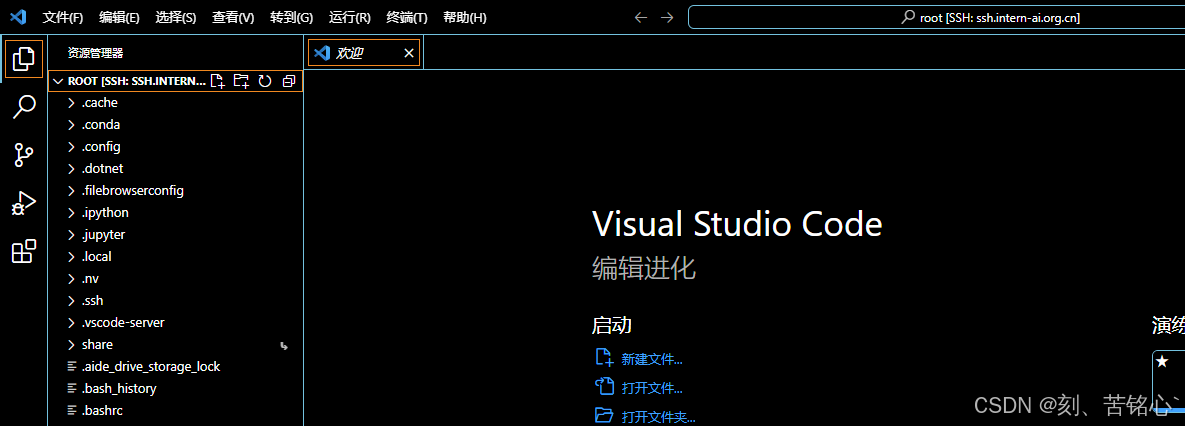The width and height of the screenshot is (1185, 426).
Task: Expand the .conda folder
Action: pyautogui.click(x=175, y=125)
